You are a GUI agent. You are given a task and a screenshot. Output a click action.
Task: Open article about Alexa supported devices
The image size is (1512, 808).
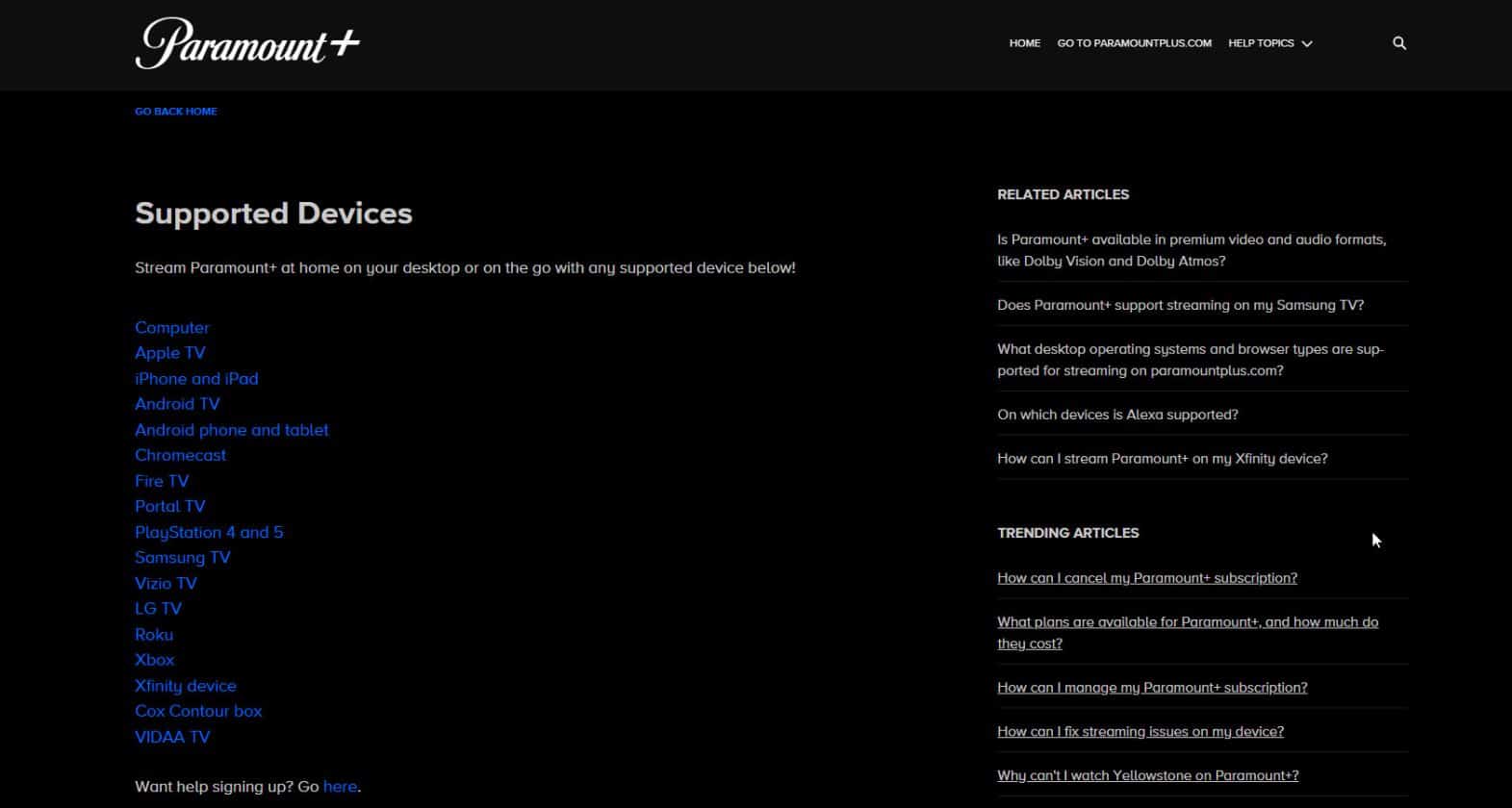[1117, 415]
